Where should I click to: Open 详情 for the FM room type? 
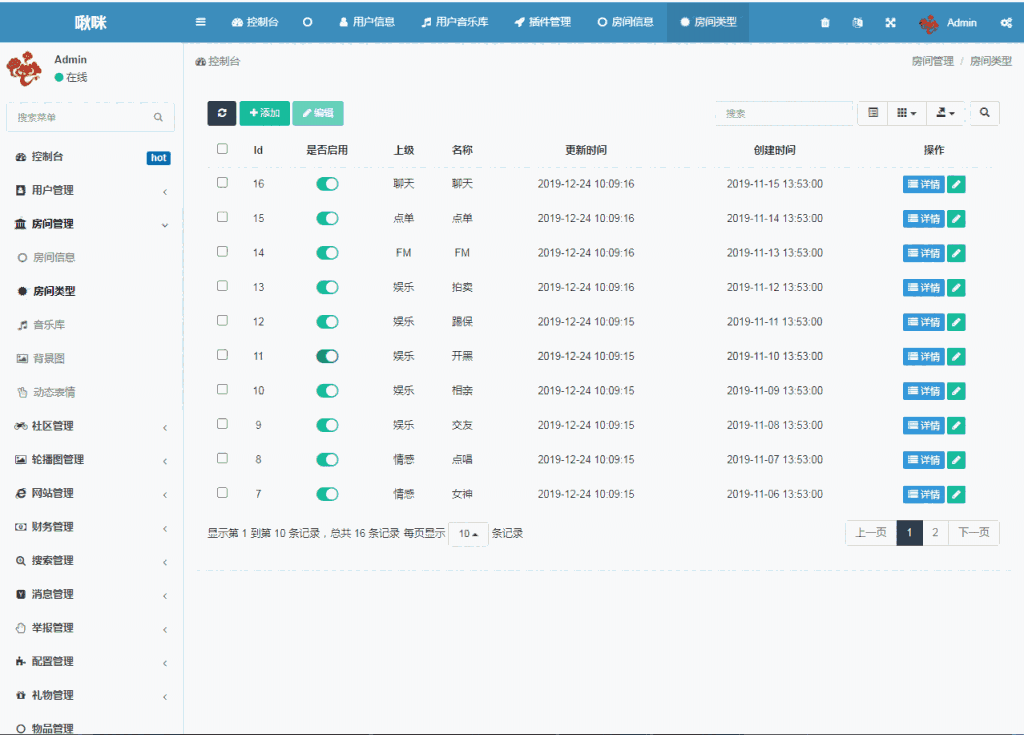pyautogui.click(x=922, y=253)
